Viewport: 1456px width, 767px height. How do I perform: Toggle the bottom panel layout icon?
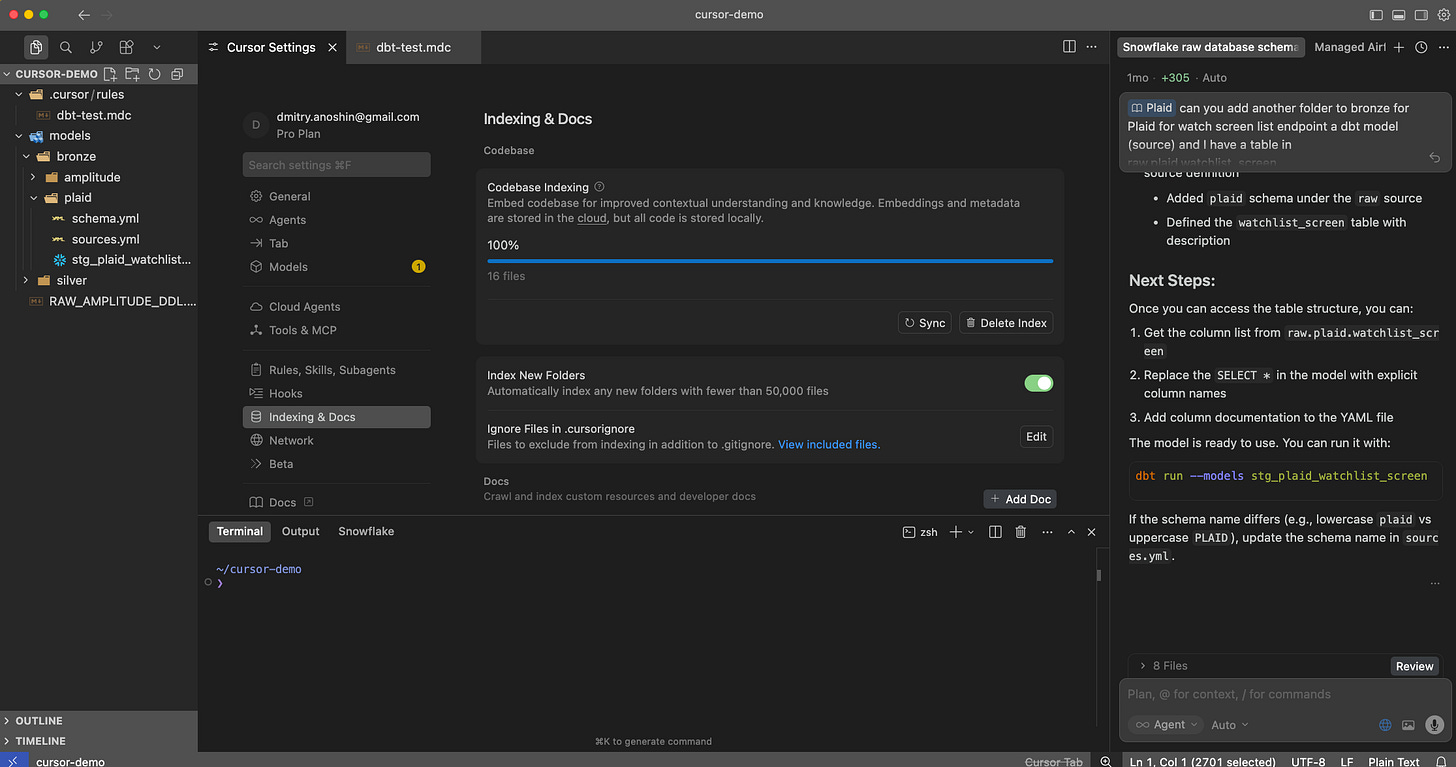[x=1399, y=15]
